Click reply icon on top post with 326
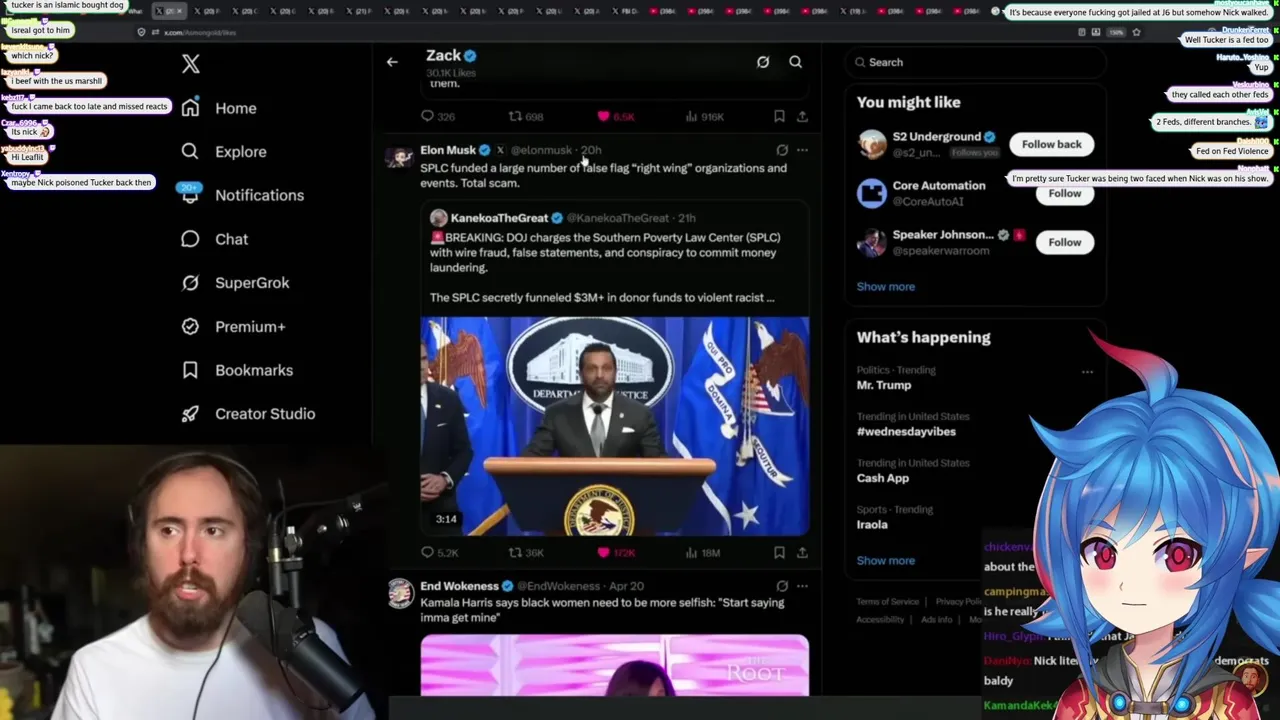Viewport: 1280px width, 720px height. pyautogui.click(x=428, y=116)
